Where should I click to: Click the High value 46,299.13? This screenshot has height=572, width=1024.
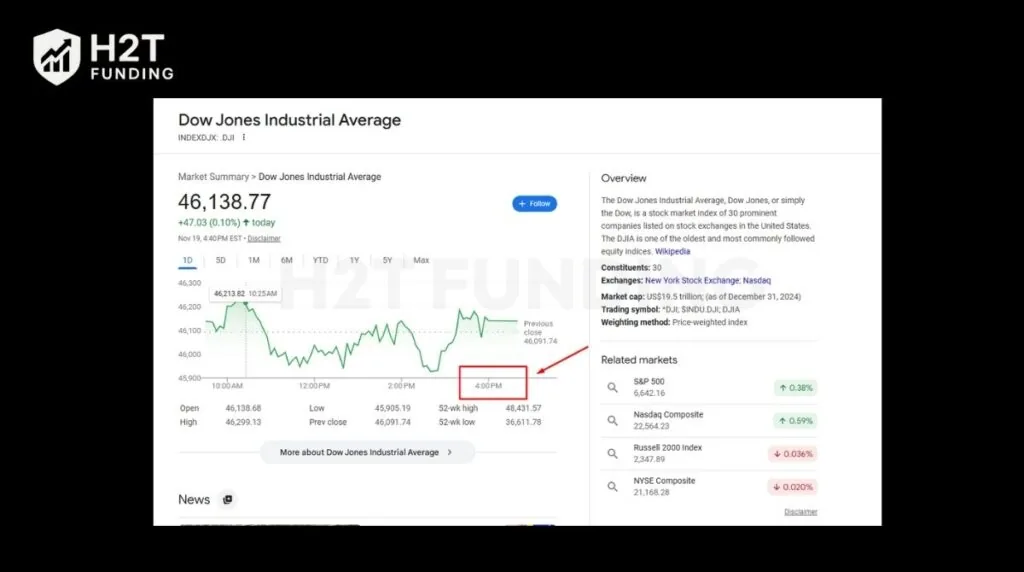point(243,422)
